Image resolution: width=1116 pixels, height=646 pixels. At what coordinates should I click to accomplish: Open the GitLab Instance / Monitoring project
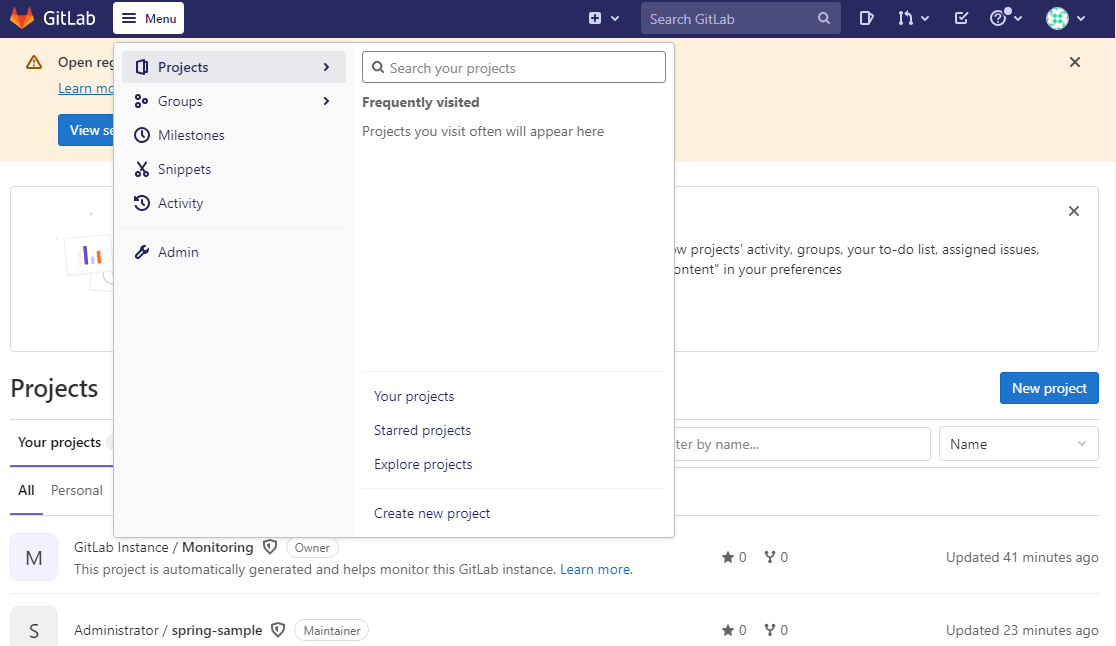(163, 547)
